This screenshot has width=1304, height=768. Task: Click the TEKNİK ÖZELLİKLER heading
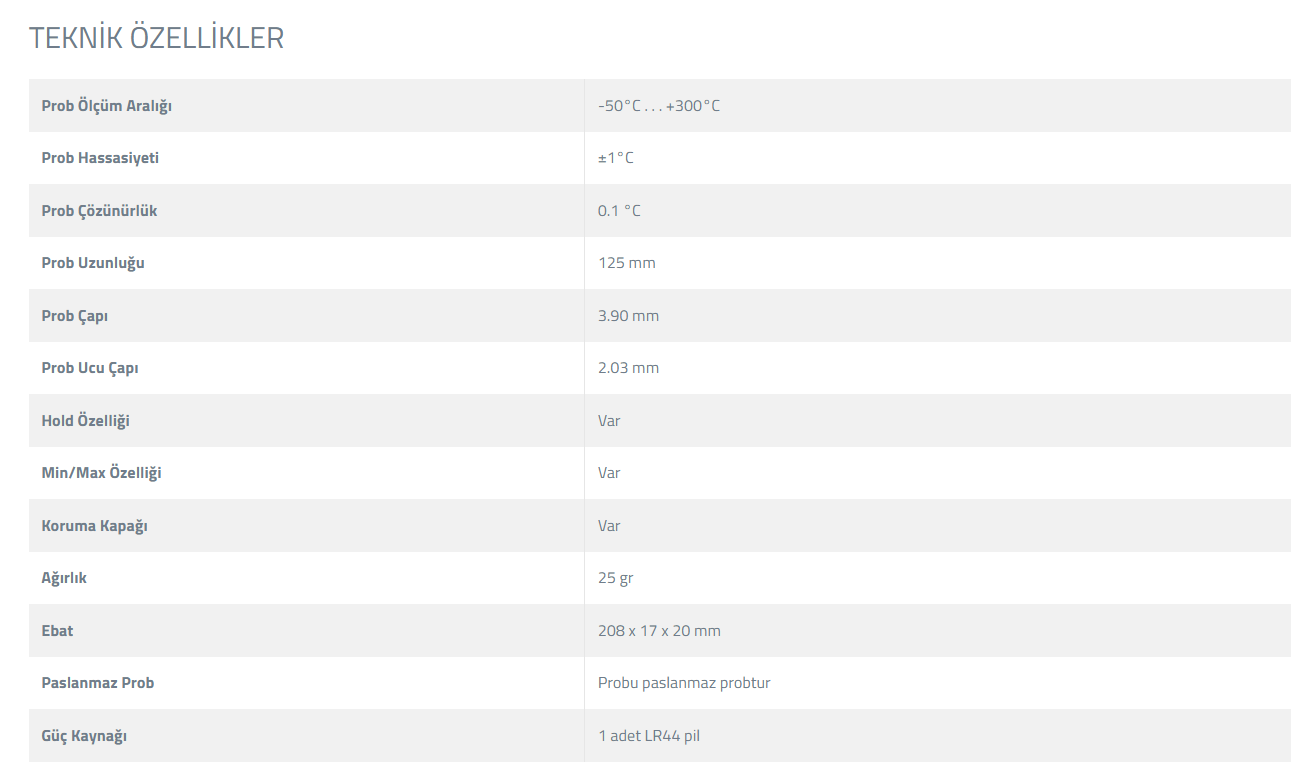(156, 38)
